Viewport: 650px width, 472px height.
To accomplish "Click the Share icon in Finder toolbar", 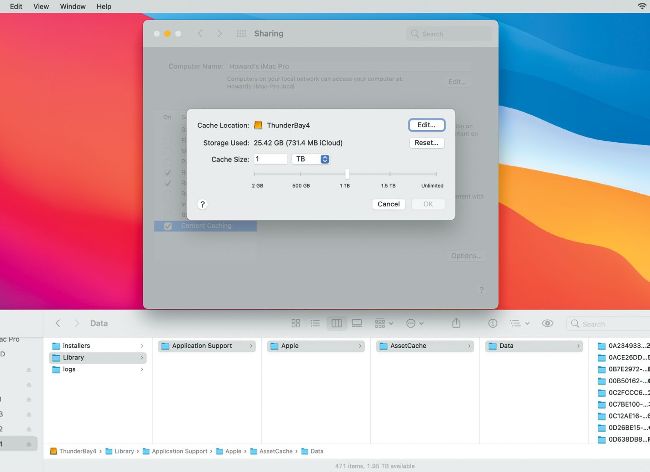I will pyautogui.click(x=456, y=323).
